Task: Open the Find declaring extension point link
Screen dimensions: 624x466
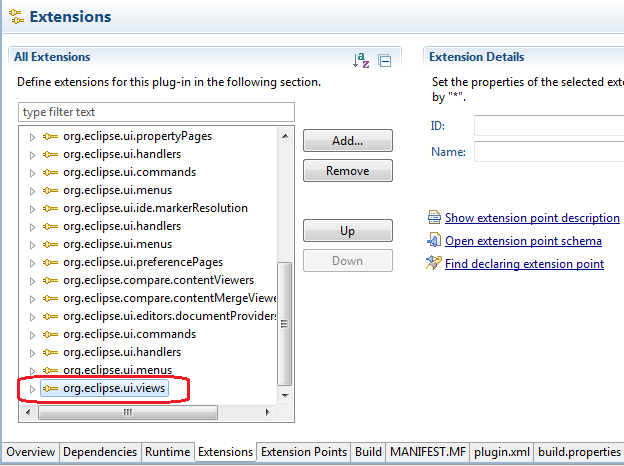Action: [x=524, y=264]
